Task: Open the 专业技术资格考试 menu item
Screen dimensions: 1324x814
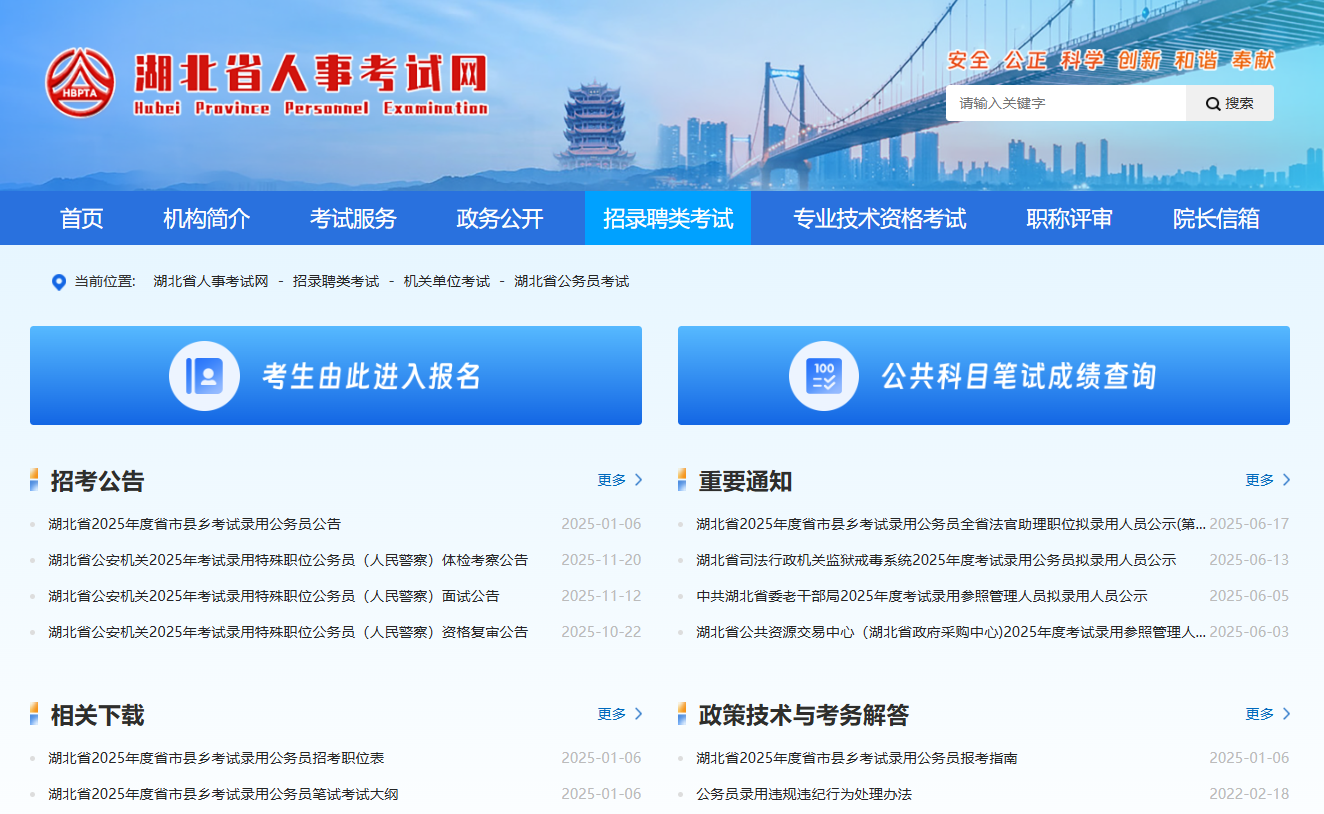Action: click(879, 219)
